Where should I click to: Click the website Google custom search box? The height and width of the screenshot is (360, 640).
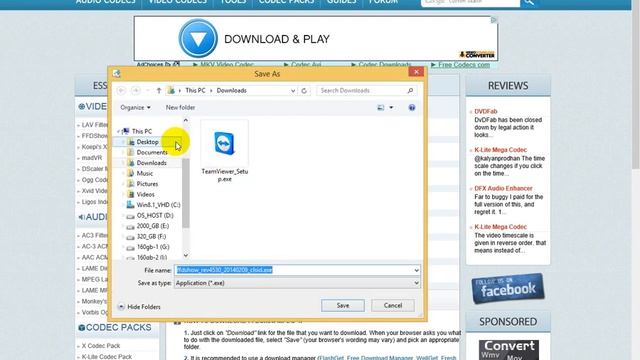(471, 2)
